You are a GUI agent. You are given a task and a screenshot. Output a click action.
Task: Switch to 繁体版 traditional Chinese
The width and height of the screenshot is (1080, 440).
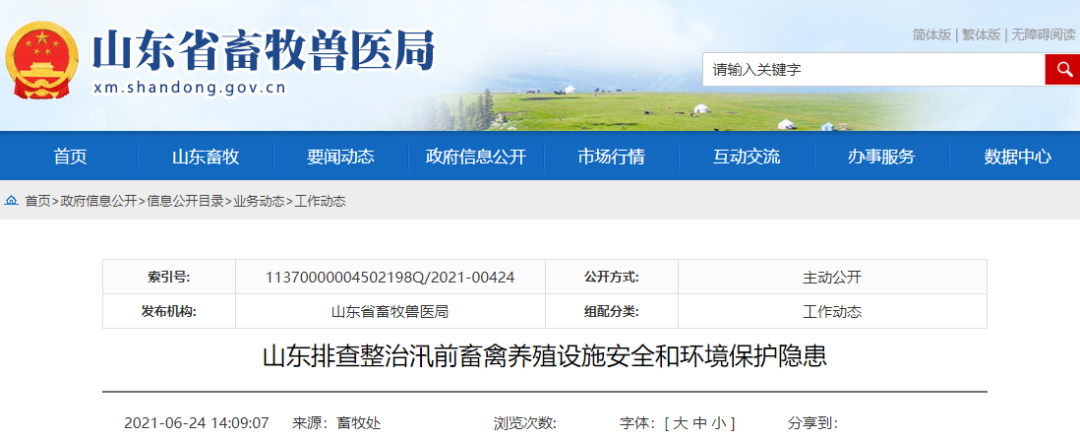point(981,35)
